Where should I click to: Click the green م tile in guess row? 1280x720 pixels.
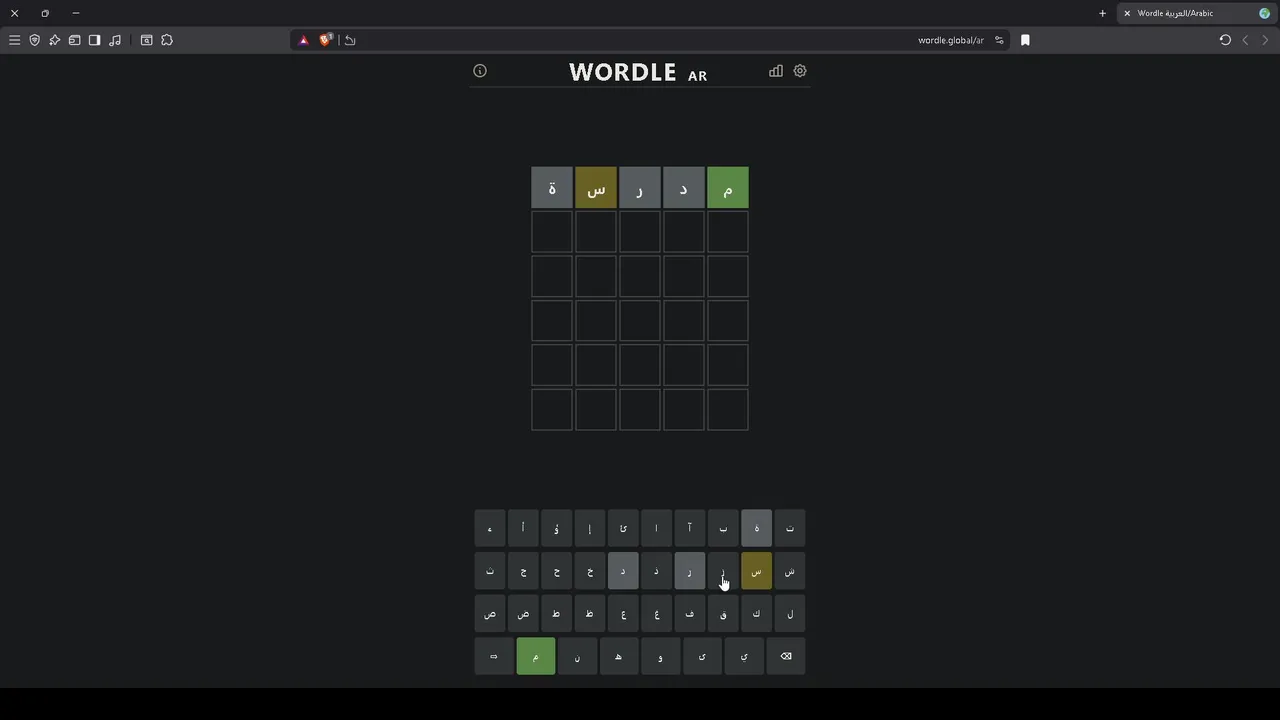(728, 188)
